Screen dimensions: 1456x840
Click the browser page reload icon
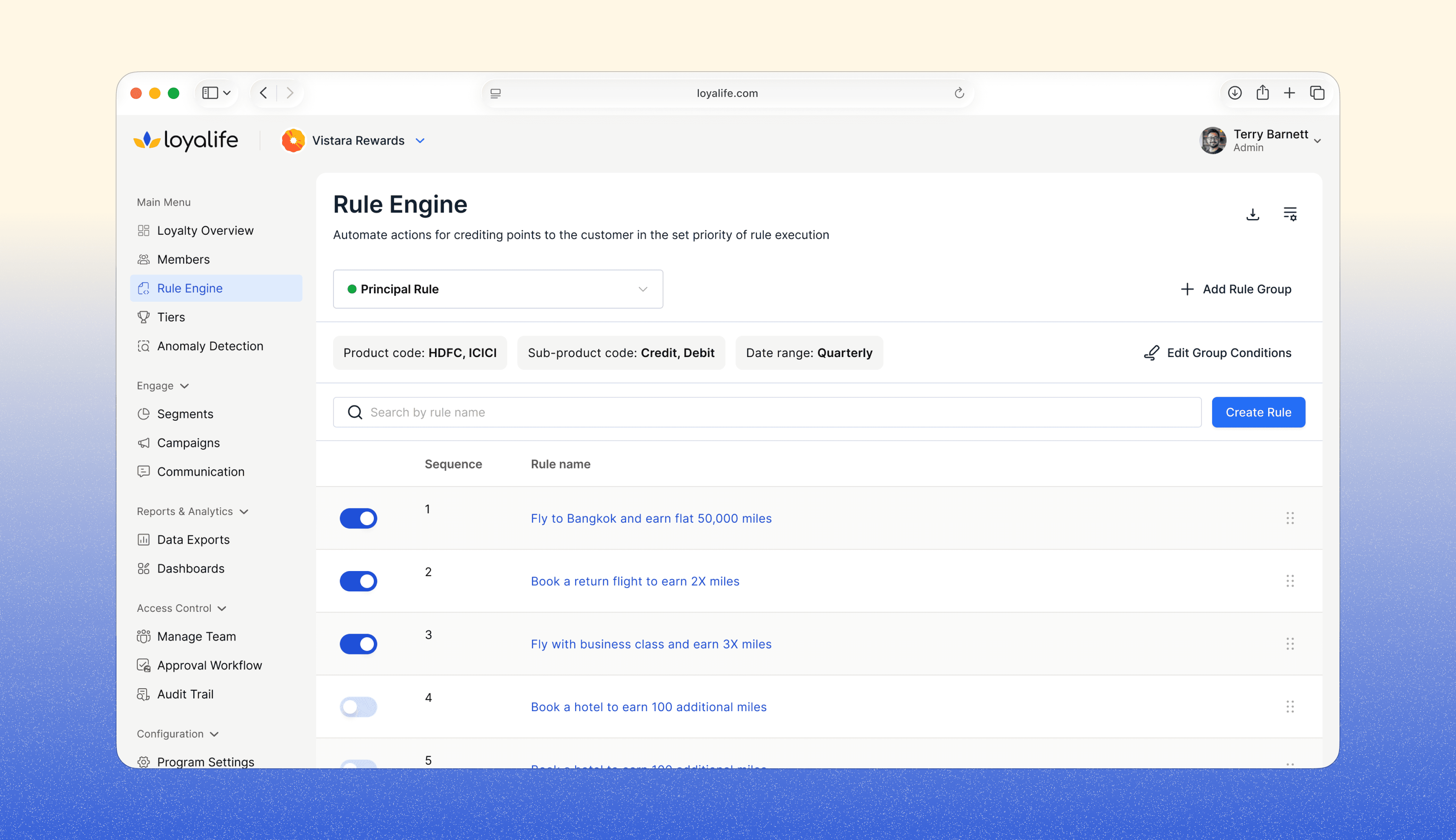[x=959, y=93]
